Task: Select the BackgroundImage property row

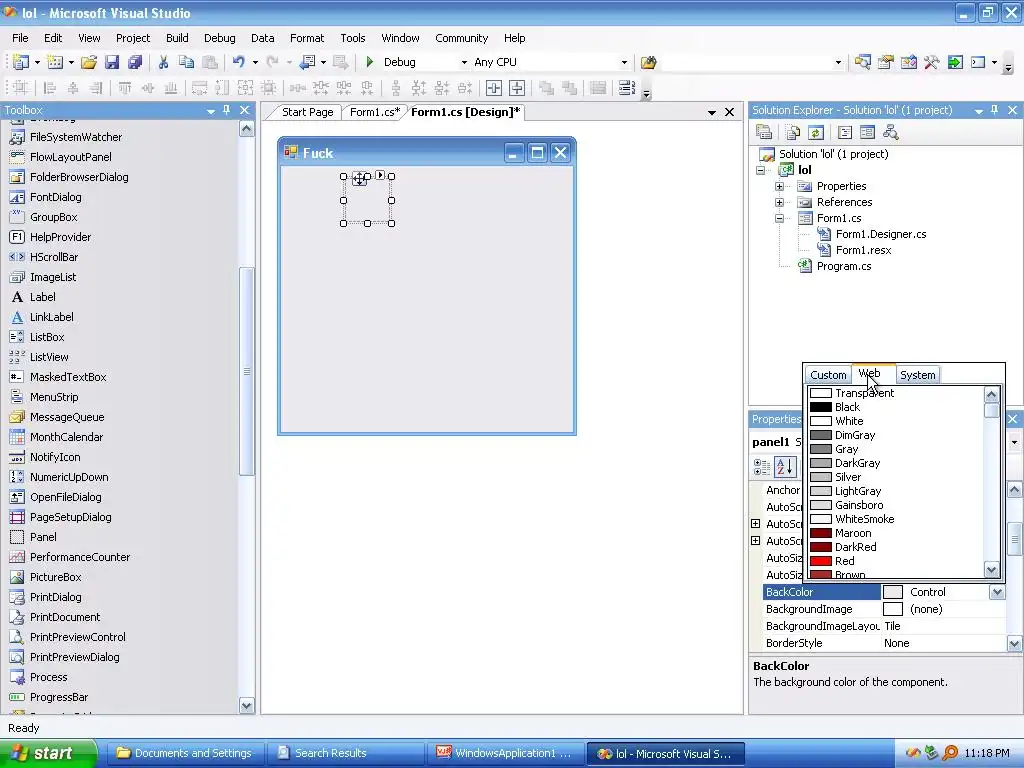Action: pos(884,609)
